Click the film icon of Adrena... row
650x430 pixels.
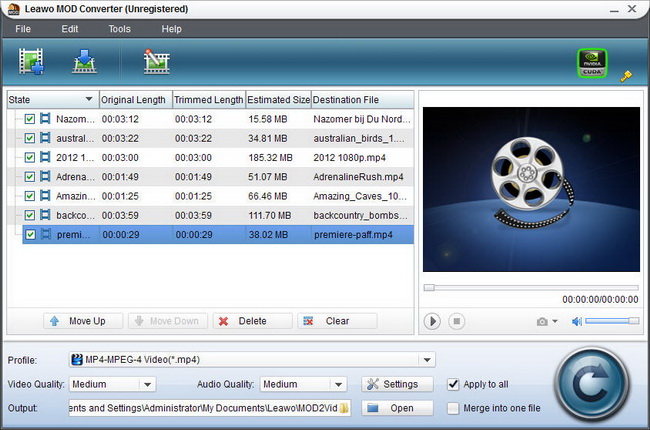coord(45,176)
